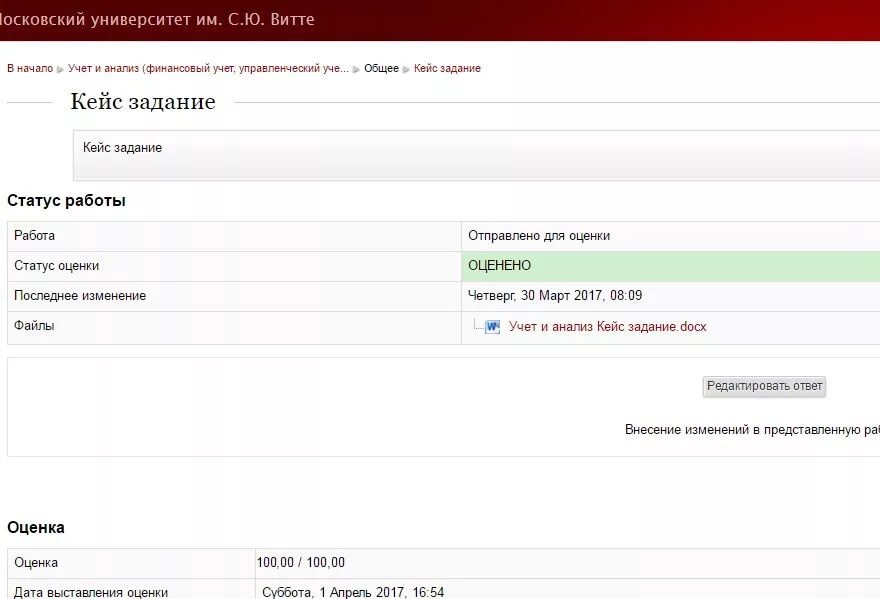Image resolution: width=880 pixels, height=599 pixels.
Task: Click the date 'Четверг, 30 Март 2017, 08:09'
Action: point(555,296)
